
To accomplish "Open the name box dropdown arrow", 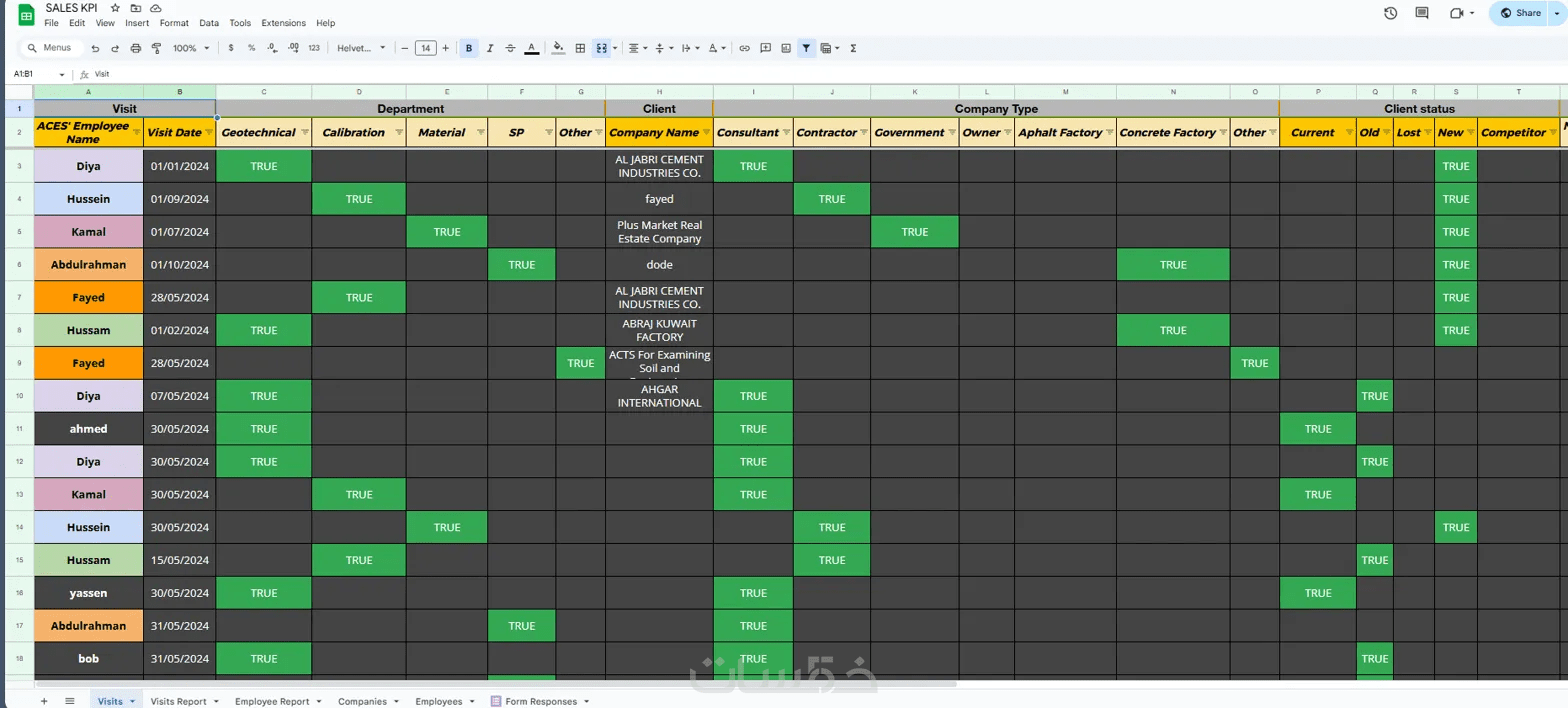I will (x=62, y=75).
